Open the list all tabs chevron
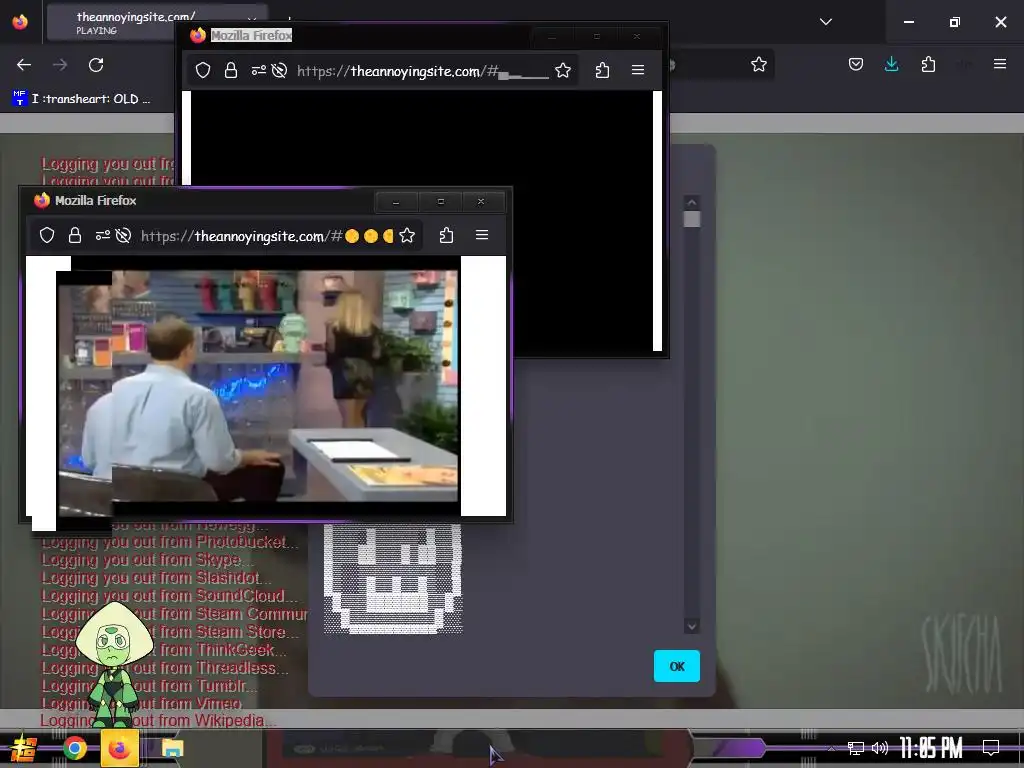The height and width of the screenshot is (768, 1024). click(825, 22)
